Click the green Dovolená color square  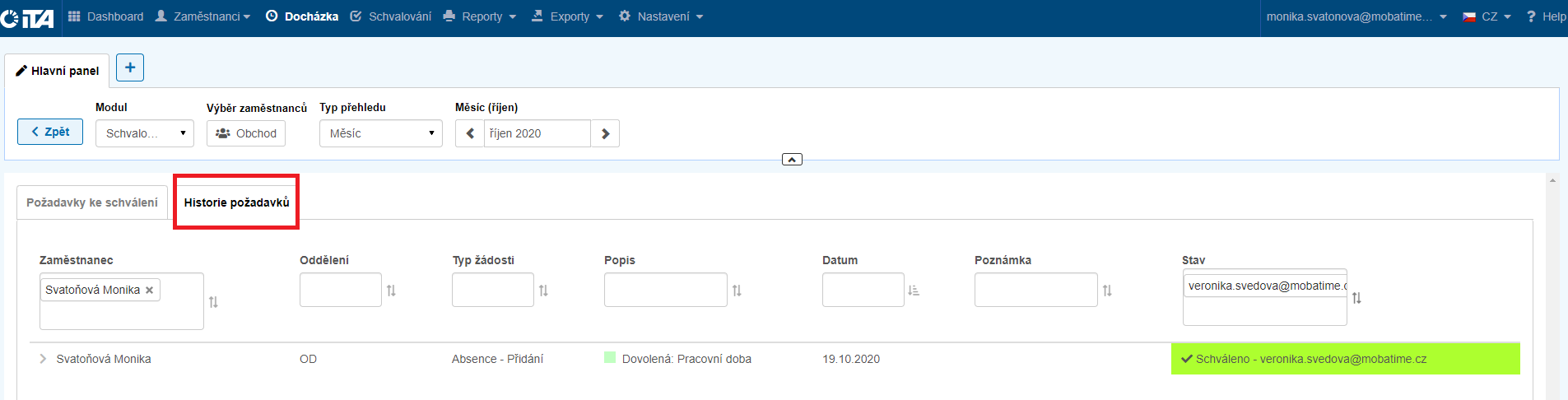[x=610, y=358]
